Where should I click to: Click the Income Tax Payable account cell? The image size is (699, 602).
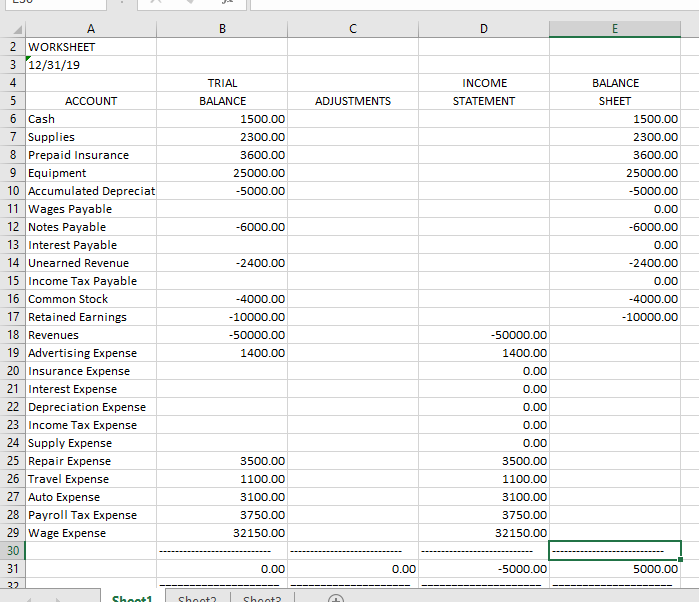point(91,281)
